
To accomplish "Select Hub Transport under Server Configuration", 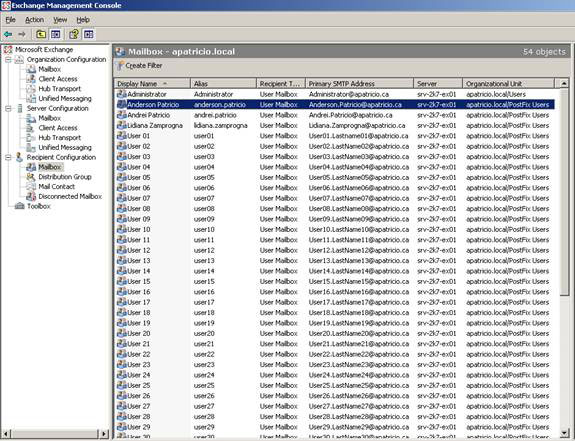I will pos(59,138).
